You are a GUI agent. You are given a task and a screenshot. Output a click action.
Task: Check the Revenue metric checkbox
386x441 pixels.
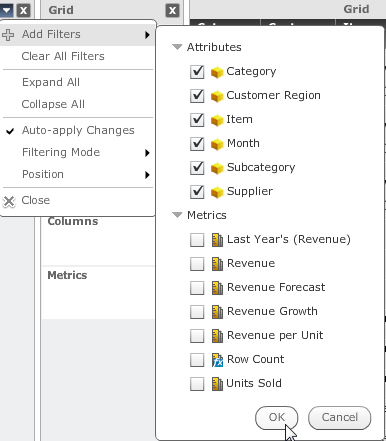tap(197, 264)
